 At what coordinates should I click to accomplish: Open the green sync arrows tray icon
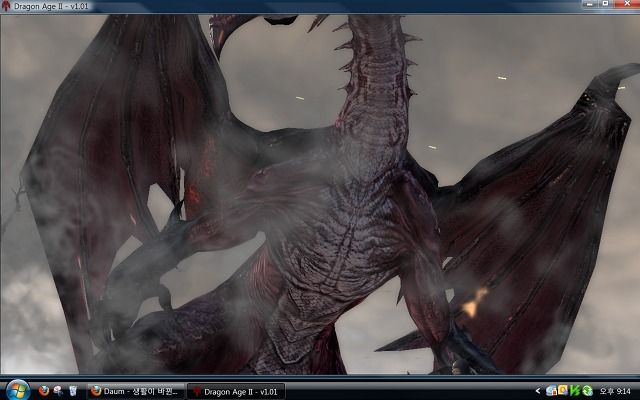coord(587,391)
